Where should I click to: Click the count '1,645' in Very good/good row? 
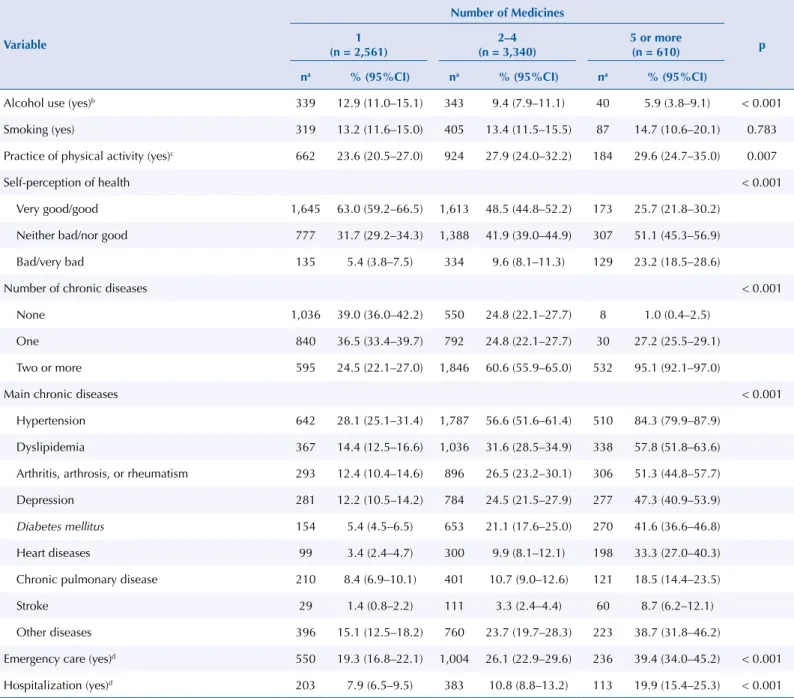coord(305,209)
